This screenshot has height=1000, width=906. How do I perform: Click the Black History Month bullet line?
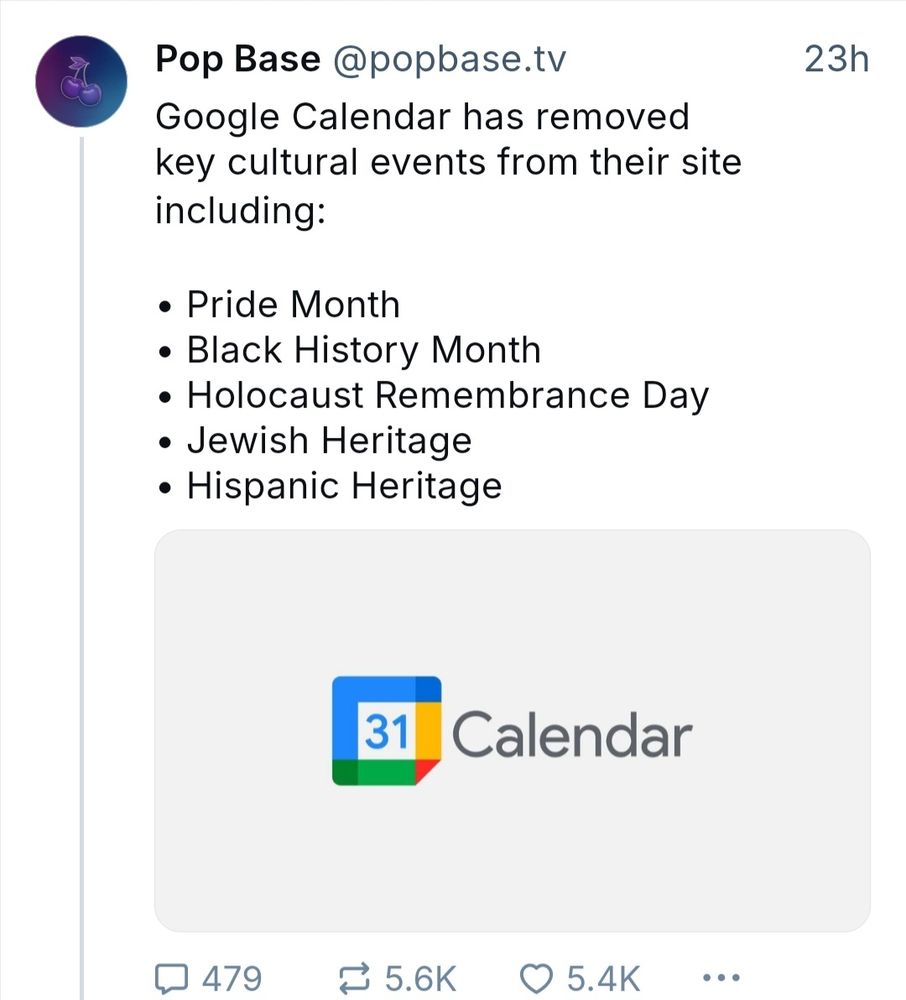click(x=363, y=350)
